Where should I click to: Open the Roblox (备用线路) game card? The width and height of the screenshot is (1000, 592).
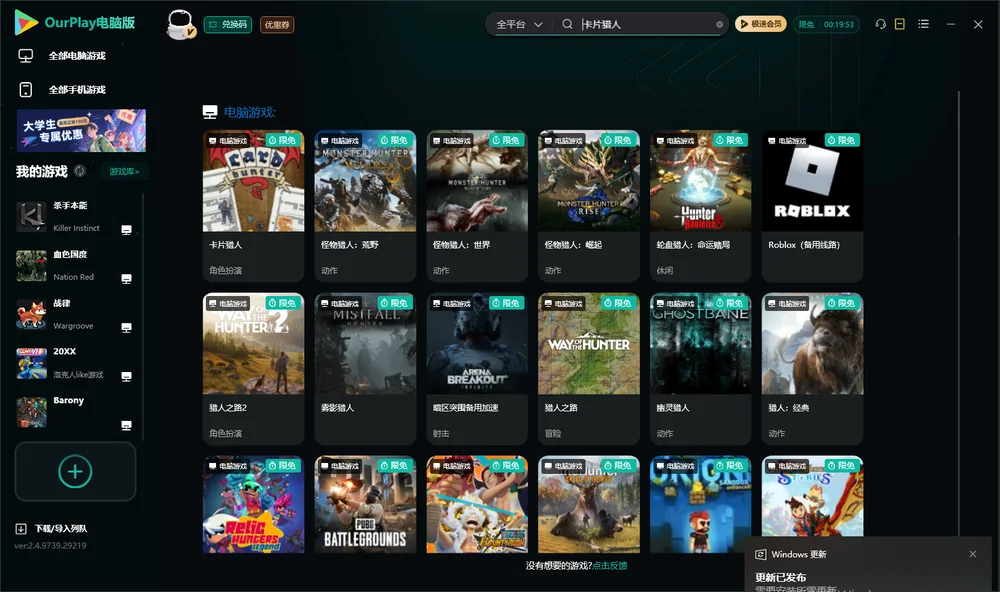point(812,206)
